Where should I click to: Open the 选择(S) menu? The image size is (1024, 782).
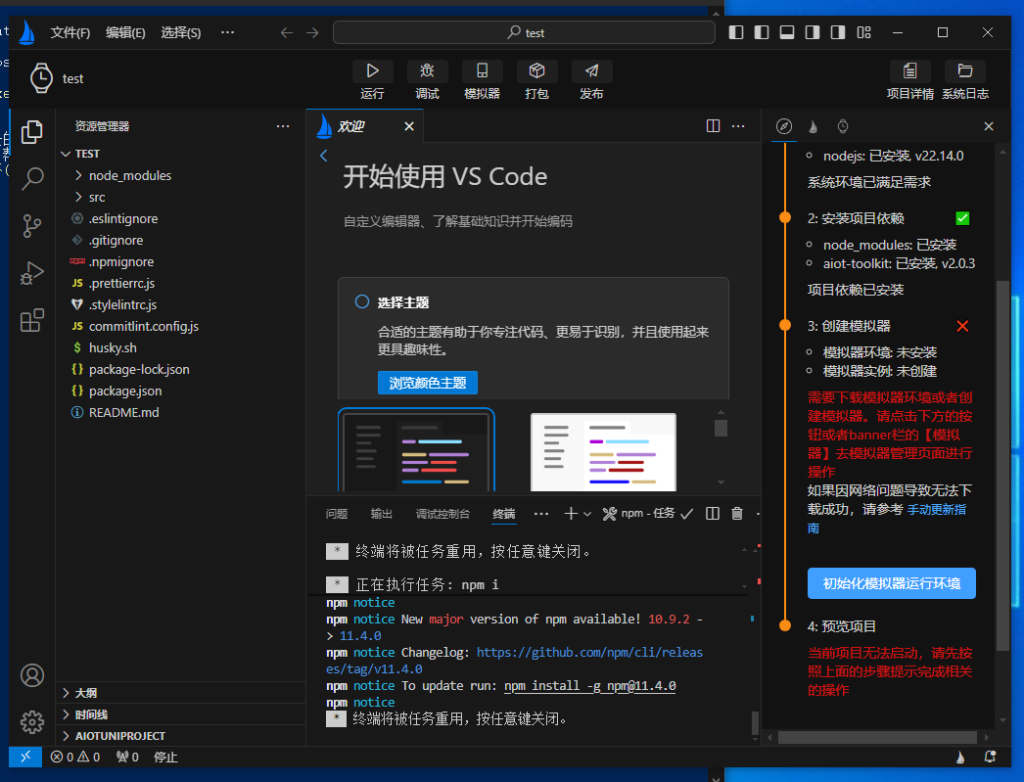pyautogui.click(x=181, y=33)
